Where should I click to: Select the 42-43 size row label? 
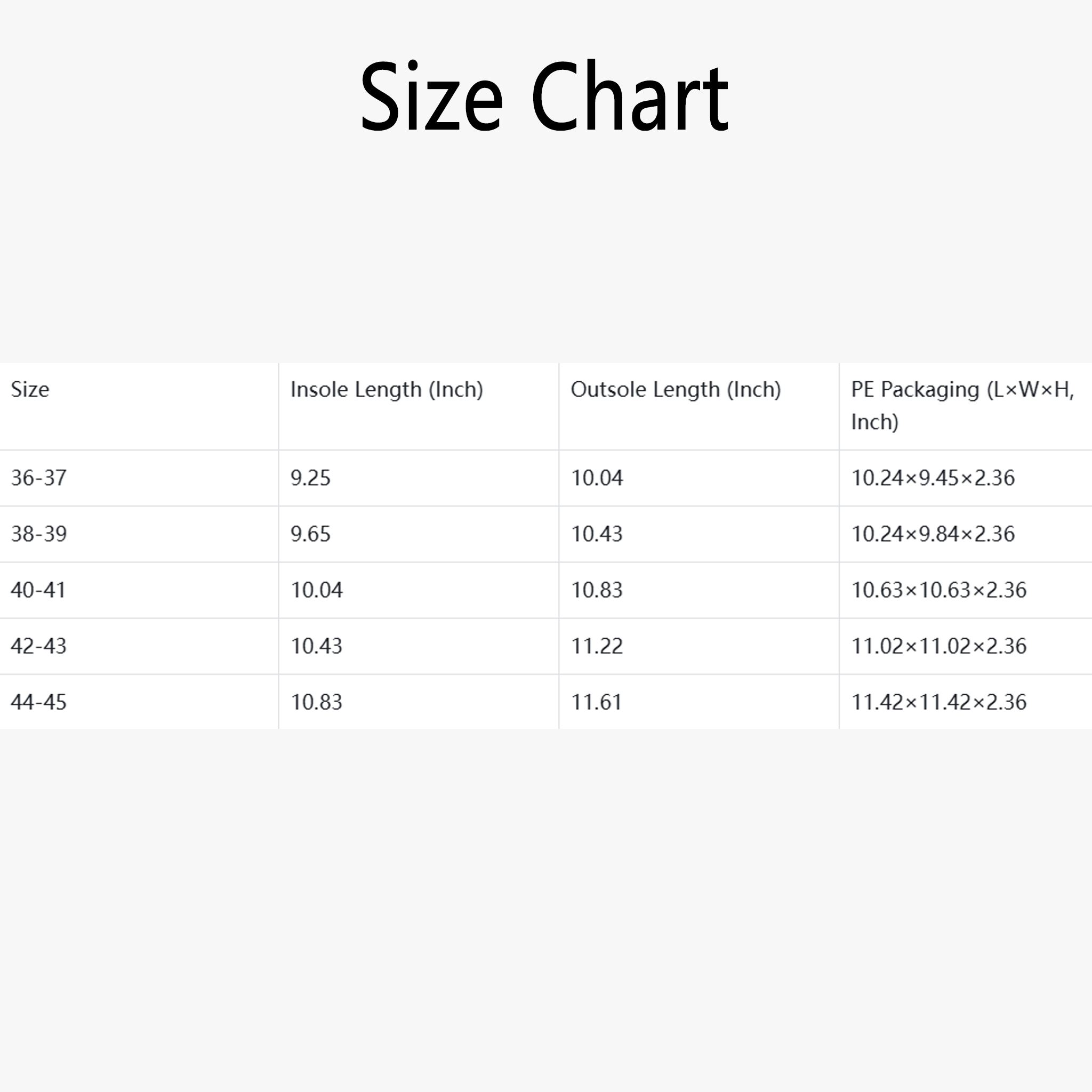pyautogui.click(x=38, y=646)
